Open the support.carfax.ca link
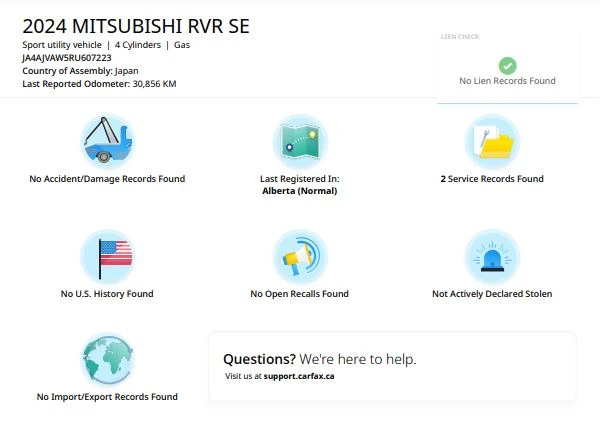 click(x=299, y=376)
